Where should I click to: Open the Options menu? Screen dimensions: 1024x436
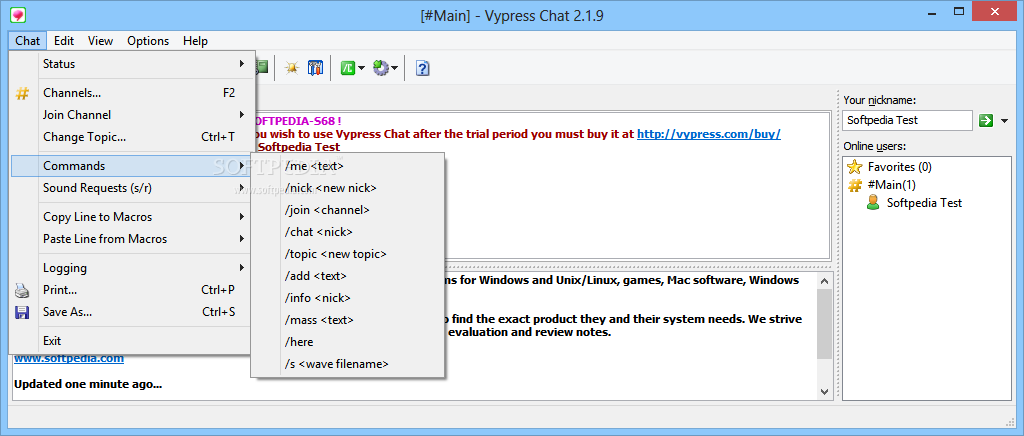(148, 40)
